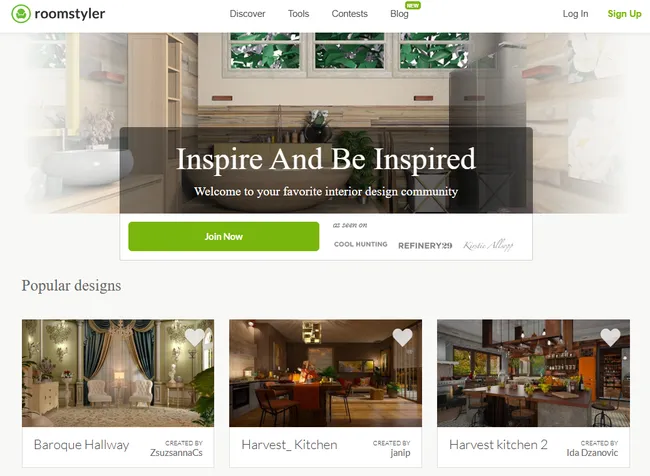
Task: Click the Kirstie Allsopp signature logo
Action: click(x=488, y=245)
